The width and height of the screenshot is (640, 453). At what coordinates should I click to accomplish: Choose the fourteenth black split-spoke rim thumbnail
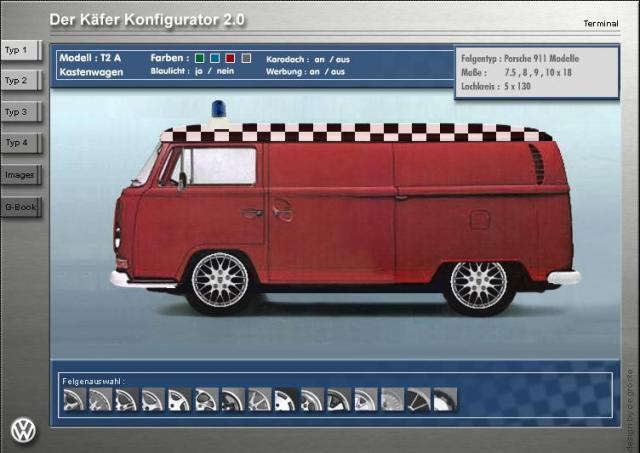pyautogui.click(x=419, y=399)
